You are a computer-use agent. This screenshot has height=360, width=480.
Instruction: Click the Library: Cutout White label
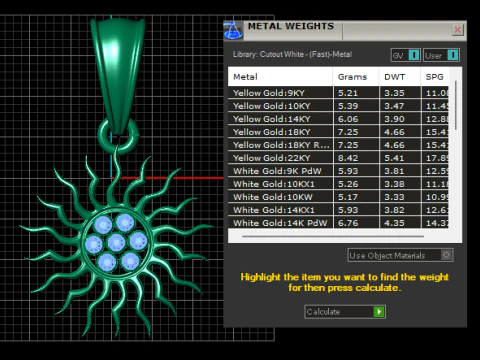pos(292,54)
